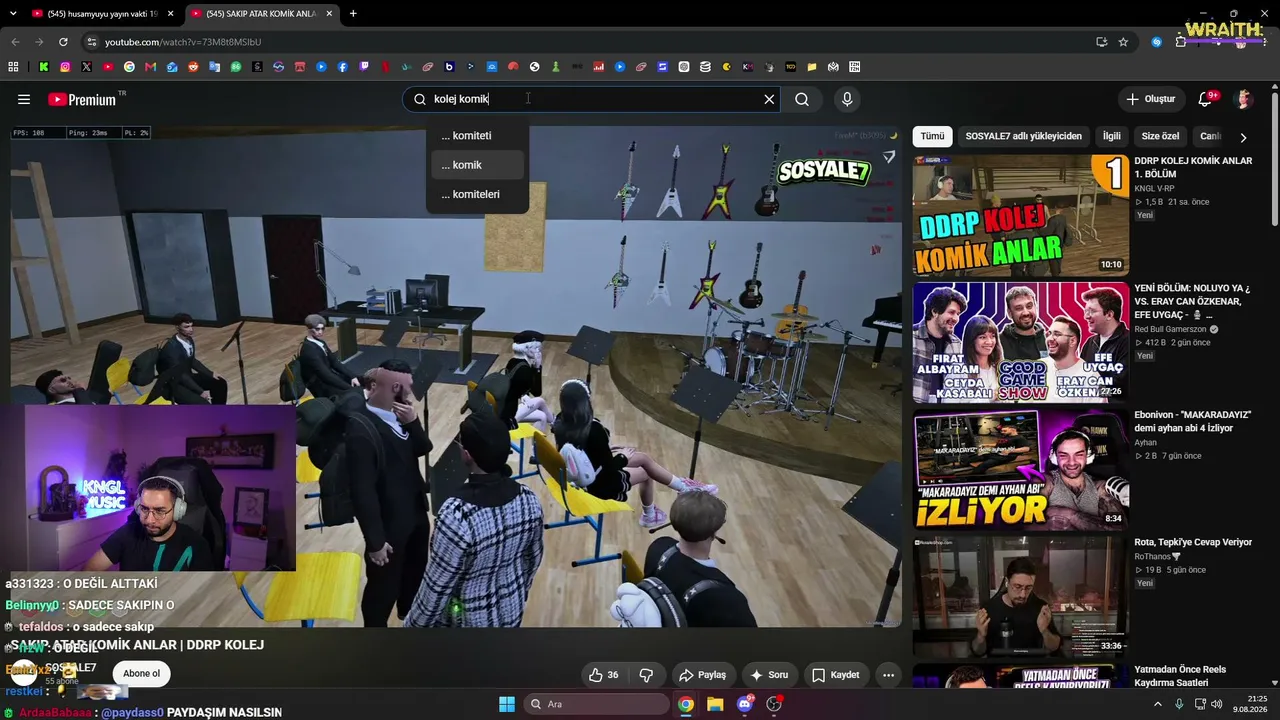Open 'DDRP KOLEJ KOMİK ANLAR' video thumbnail

click(x=1020, y=215)
